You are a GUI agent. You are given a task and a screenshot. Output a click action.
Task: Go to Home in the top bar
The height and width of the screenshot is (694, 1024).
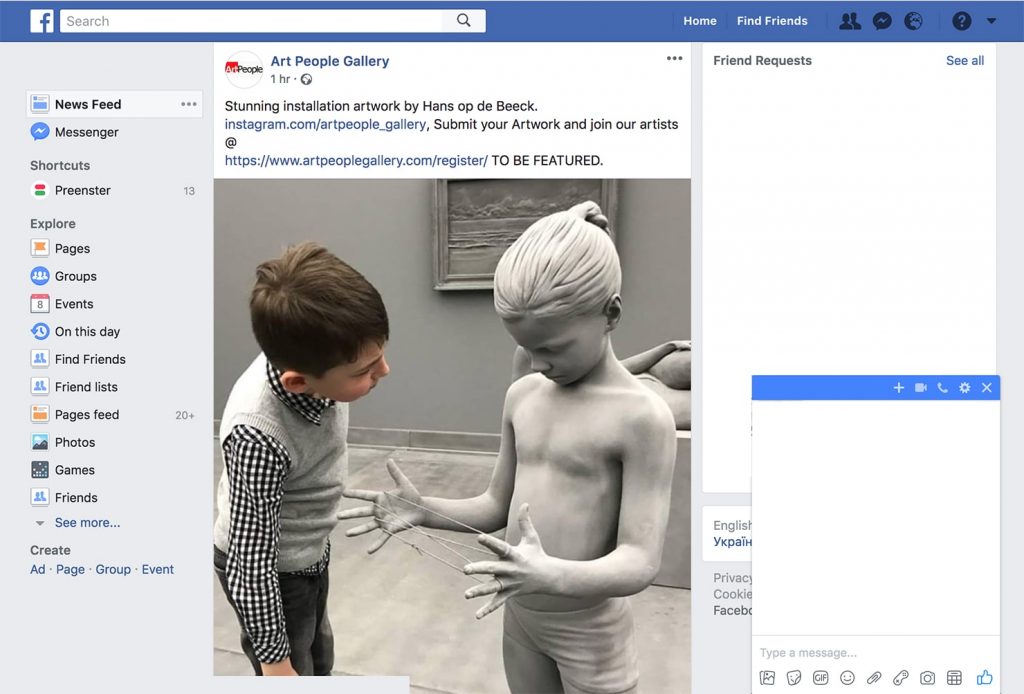click(x=700, y=21)
